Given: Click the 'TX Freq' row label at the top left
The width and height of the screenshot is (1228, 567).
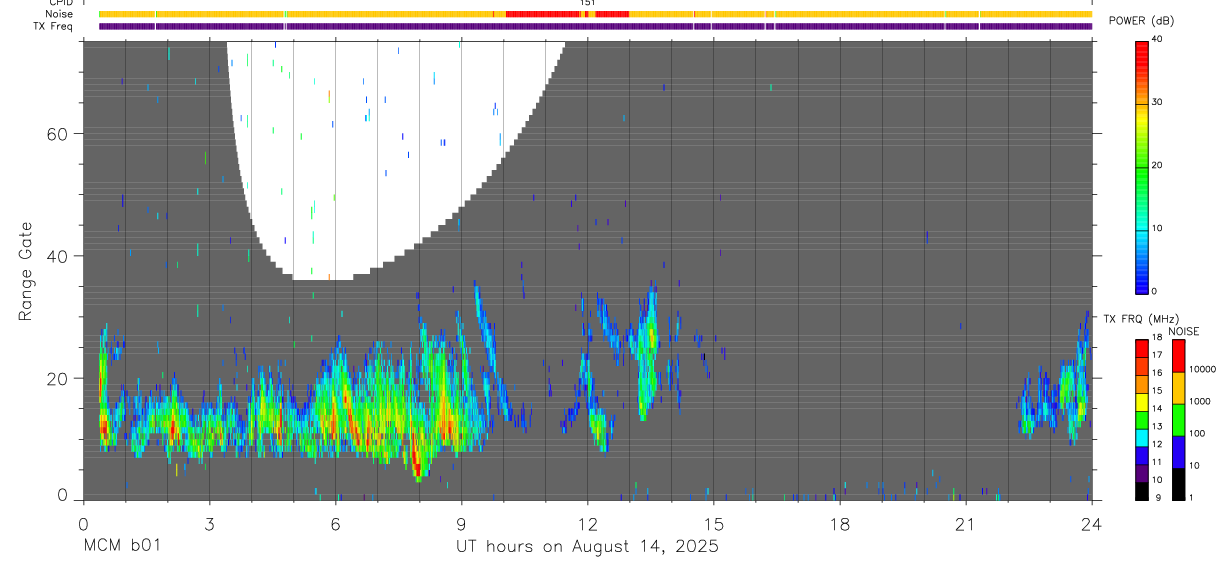Looking at the screenshot, I should (54, 26).
